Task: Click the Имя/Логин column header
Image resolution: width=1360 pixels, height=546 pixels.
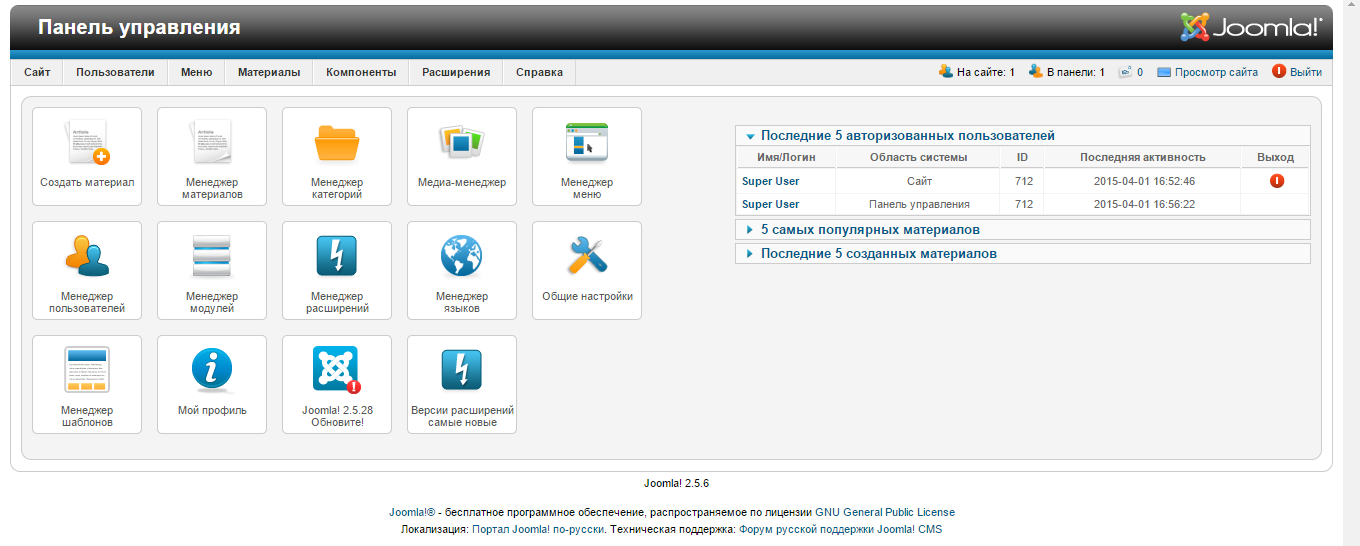Action: point(786,157)
